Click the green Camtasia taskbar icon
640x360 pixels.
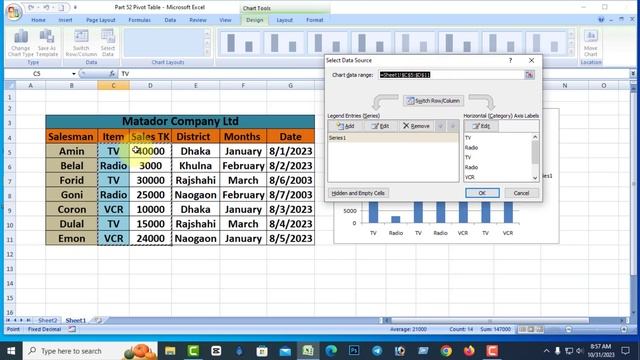[x=193, y=351]
